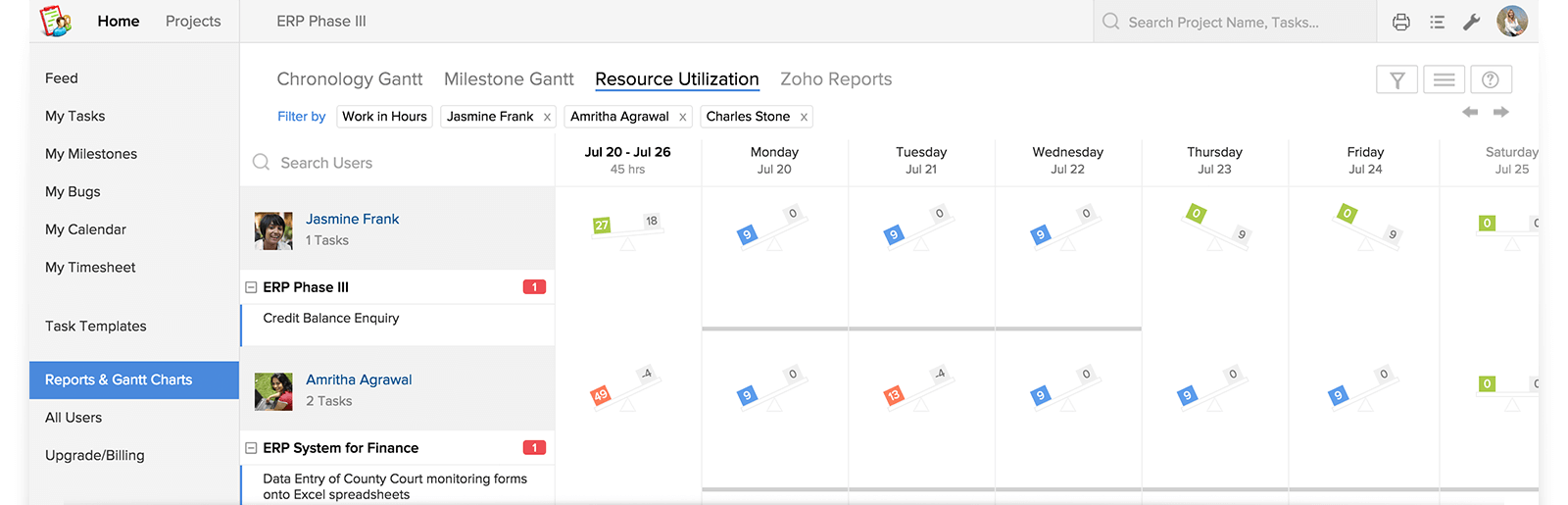This screenshot has width=1568, height=505.
Task: Switch to Zoho Reports tab
Action: coord(836,79)
